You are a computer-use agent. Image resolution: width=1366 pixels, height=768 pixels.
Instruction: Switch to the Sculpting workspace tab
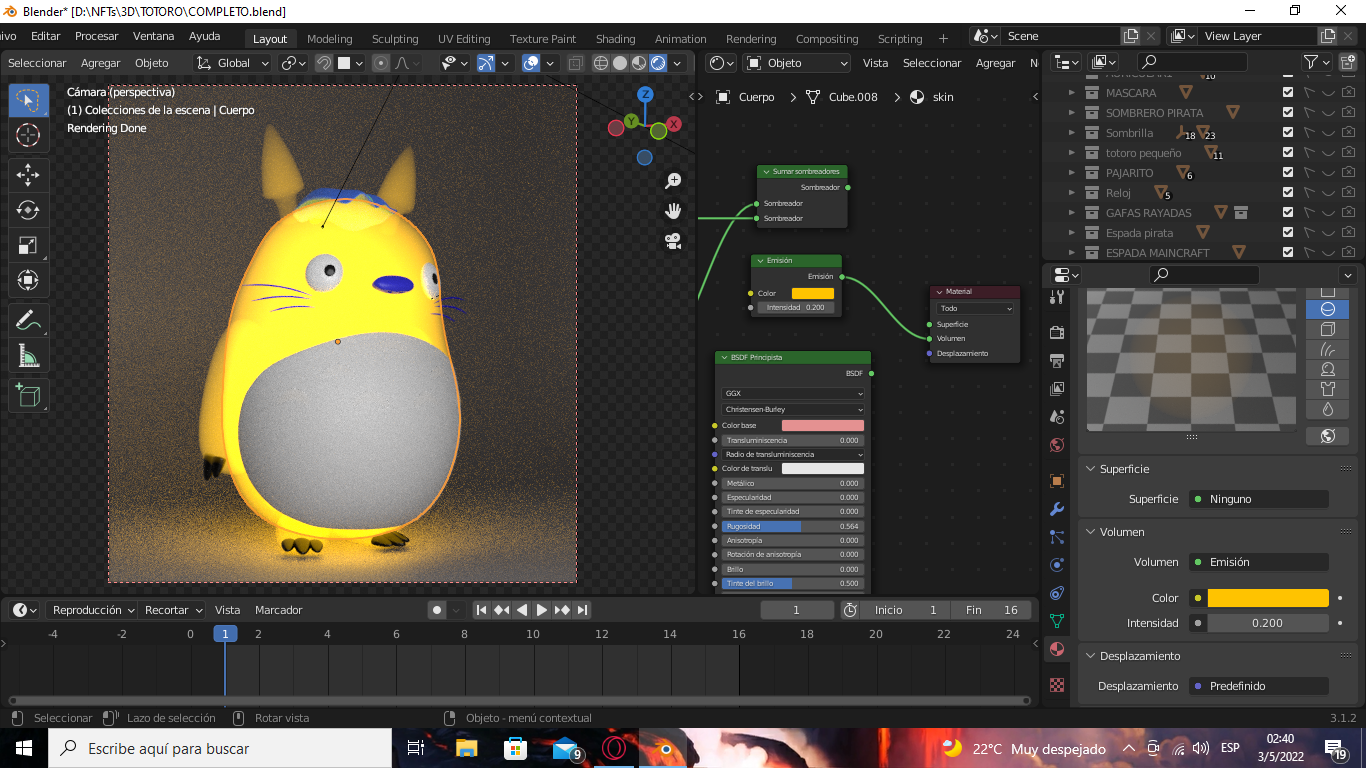coord(395,39)
